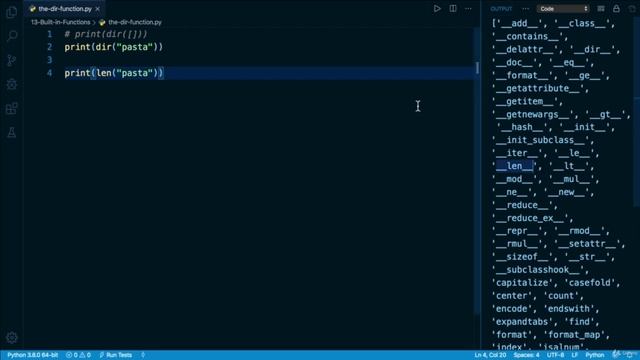
Task: Change file encoding UTF-8
Action: [x=555, y=355]
